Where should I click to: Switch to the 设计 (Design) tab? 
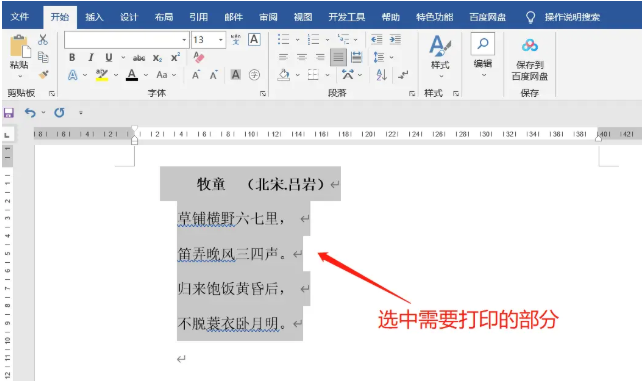click(x=129, y=17)
